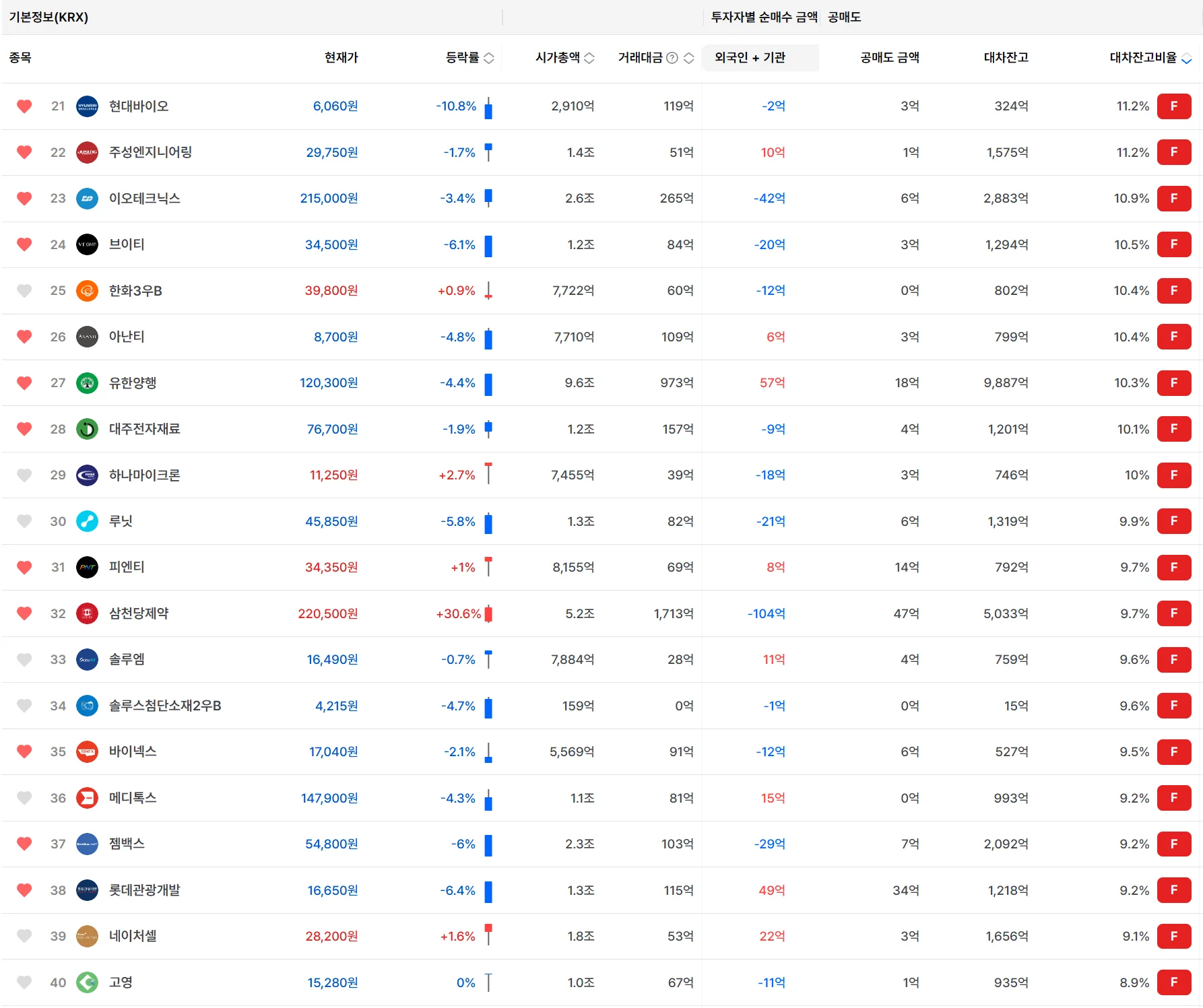Add 한화3우B to favorites with heart
The image size is (1203, 1008).
coord(24,291)
